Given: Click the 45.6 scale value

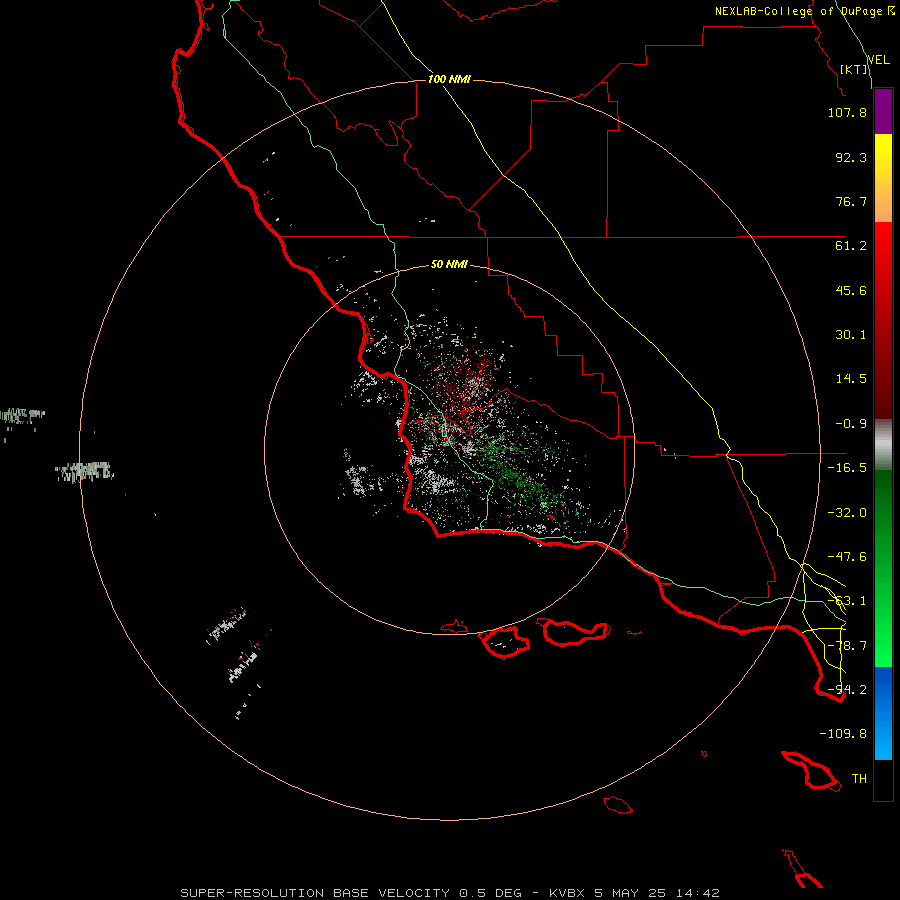Looking at the screenshot, I should pyautogui.click(x=851, y=290).
